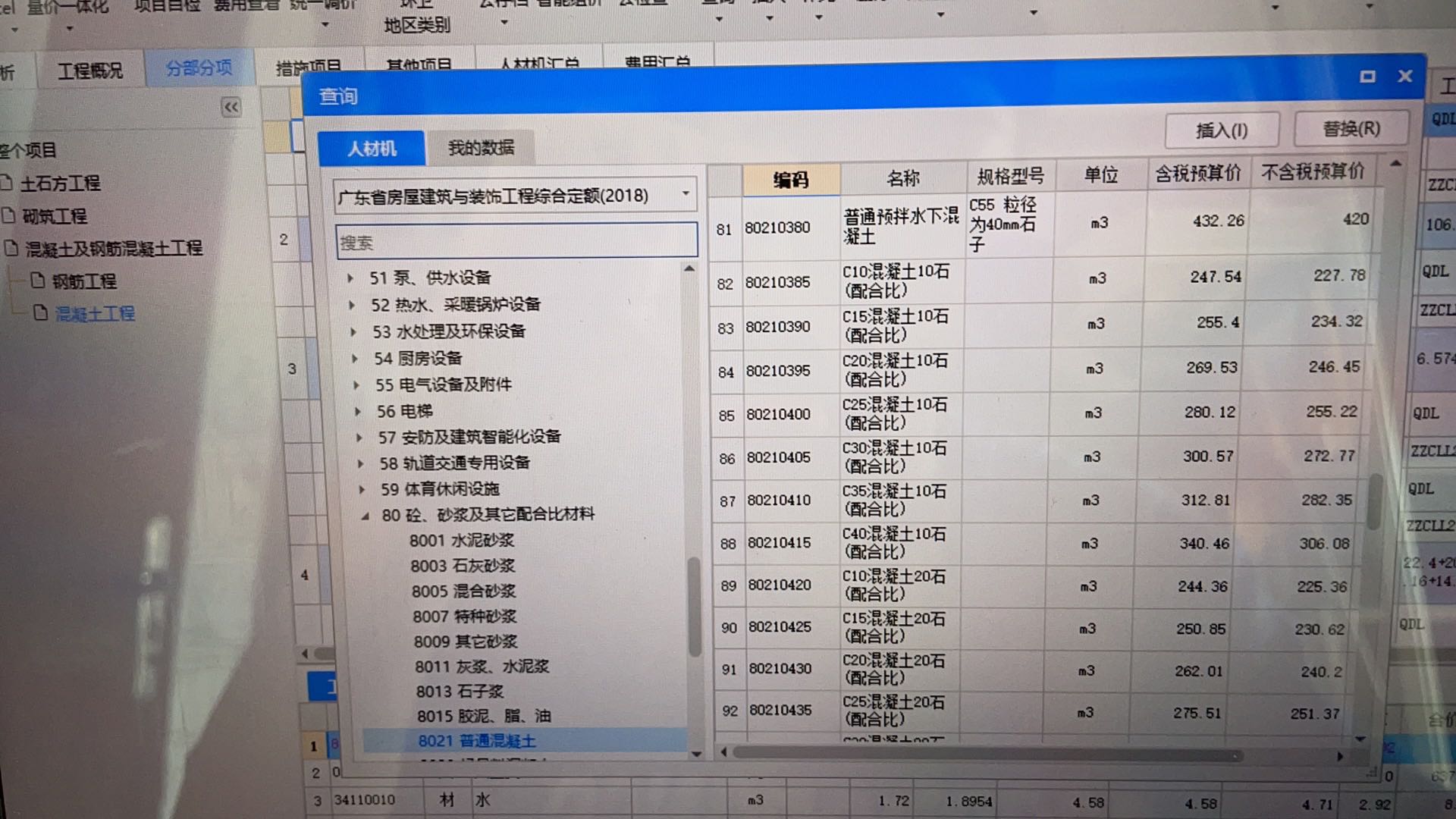Click the 不含税预算价 column header
1456x819 pixels.
pos(1313,172)
